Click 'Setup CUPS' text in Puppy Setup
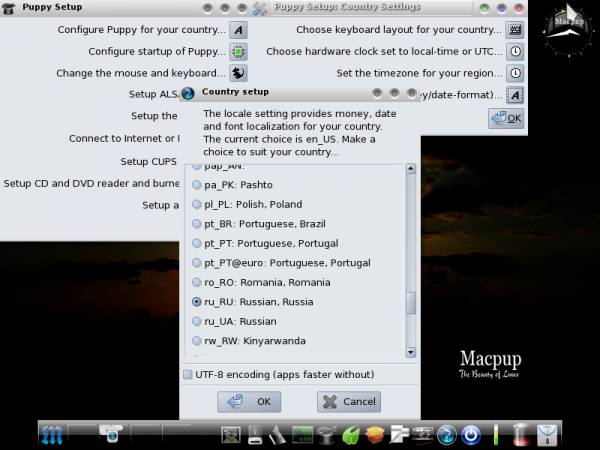 coord(148,161)
